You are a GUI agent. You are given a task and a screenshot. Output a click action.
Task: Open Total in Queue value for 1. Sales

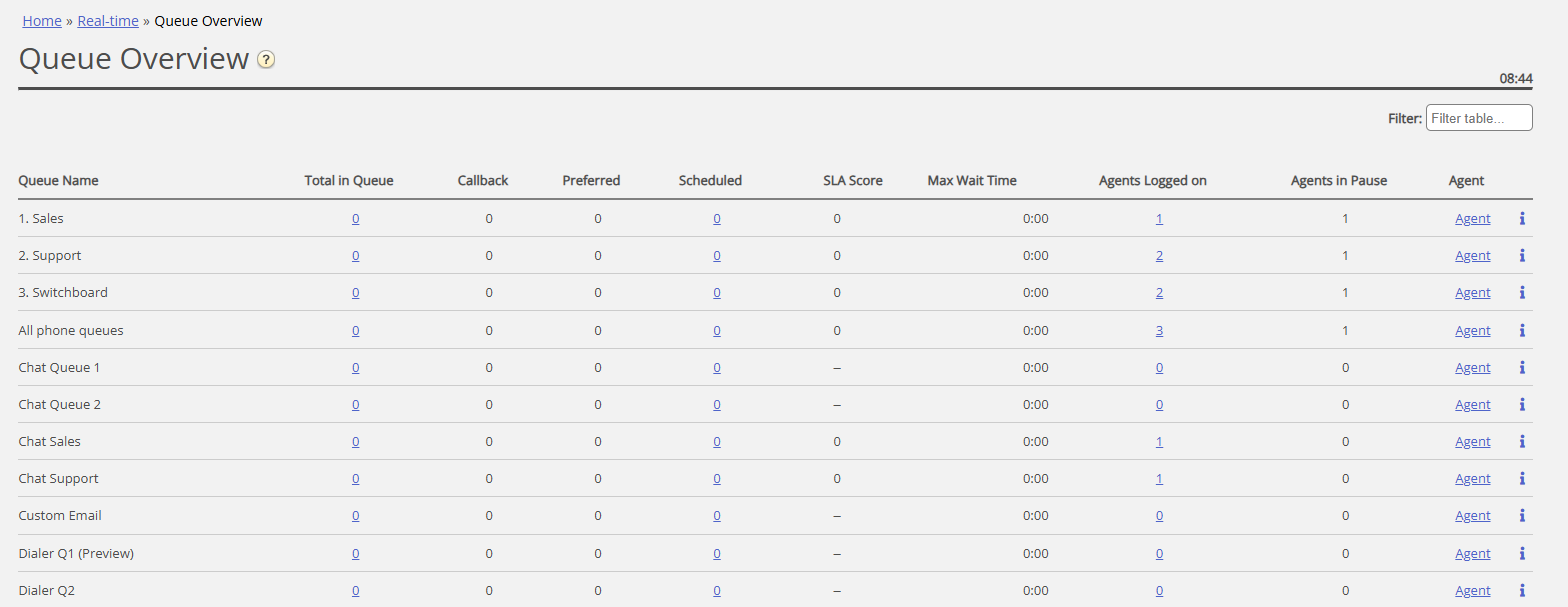355,219
